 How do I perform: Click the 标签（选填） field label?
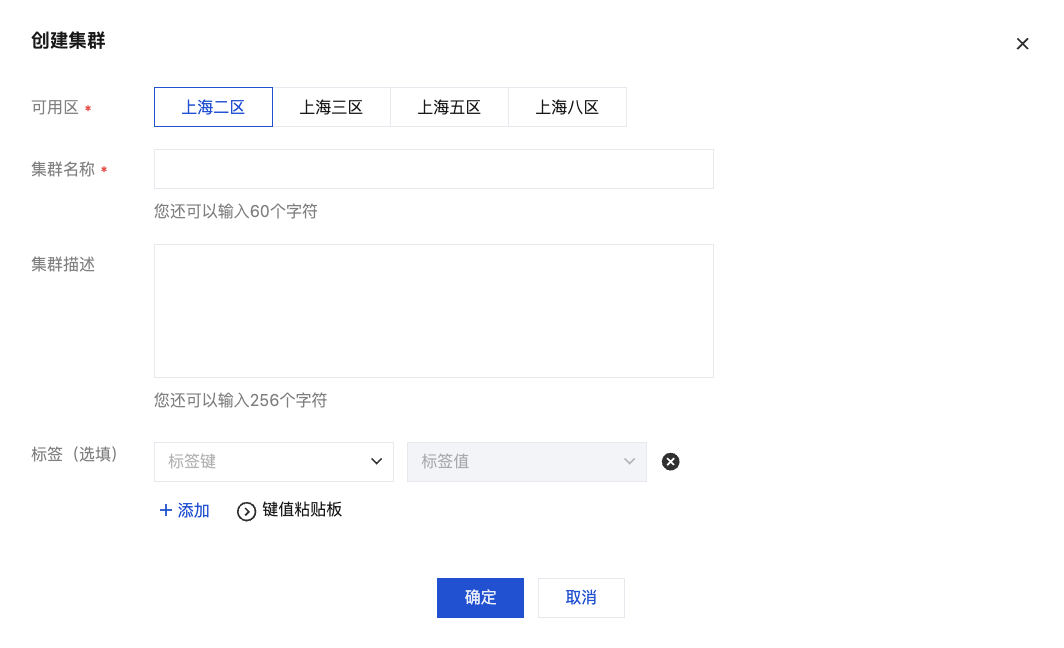(x=75, y=455)
